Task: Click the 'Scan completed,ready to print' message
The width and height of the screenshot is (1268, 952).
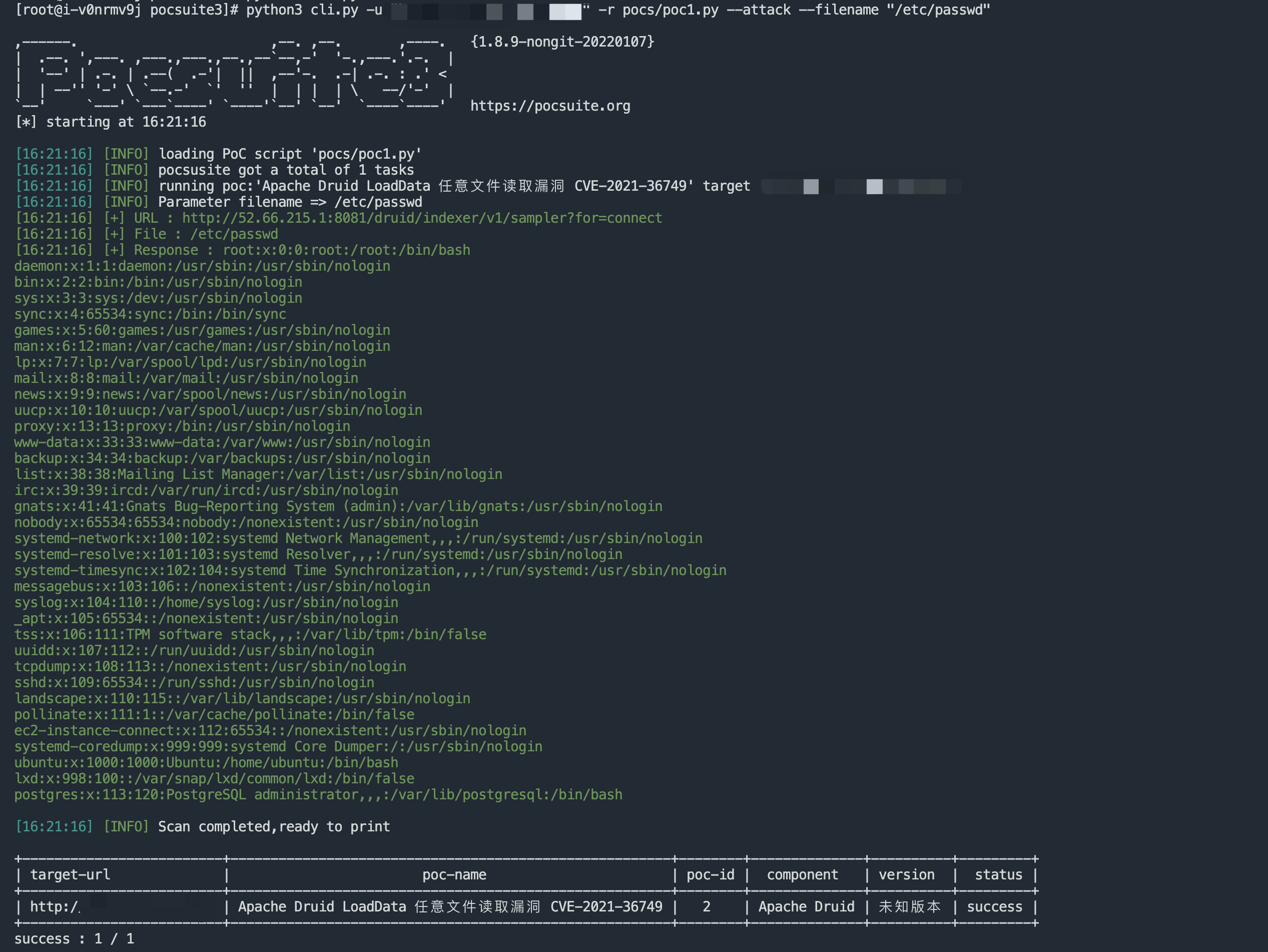Action: pos(273,826)
